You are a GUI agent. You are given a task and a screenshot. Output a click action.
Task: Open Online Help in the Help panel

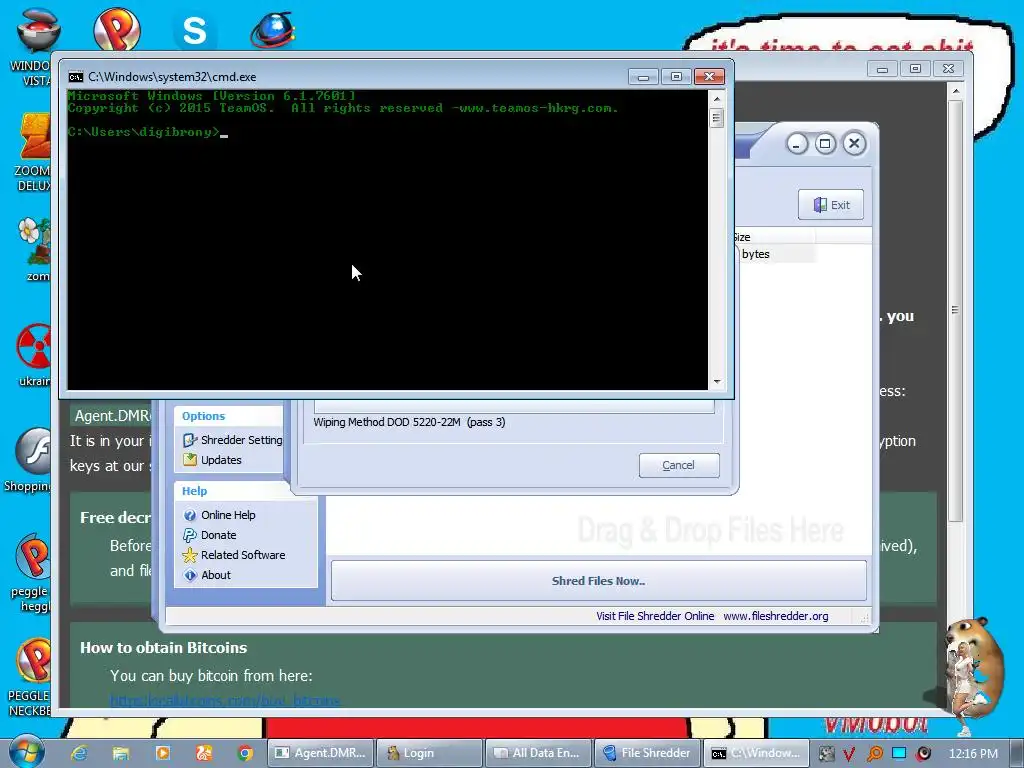click(228, 515)
